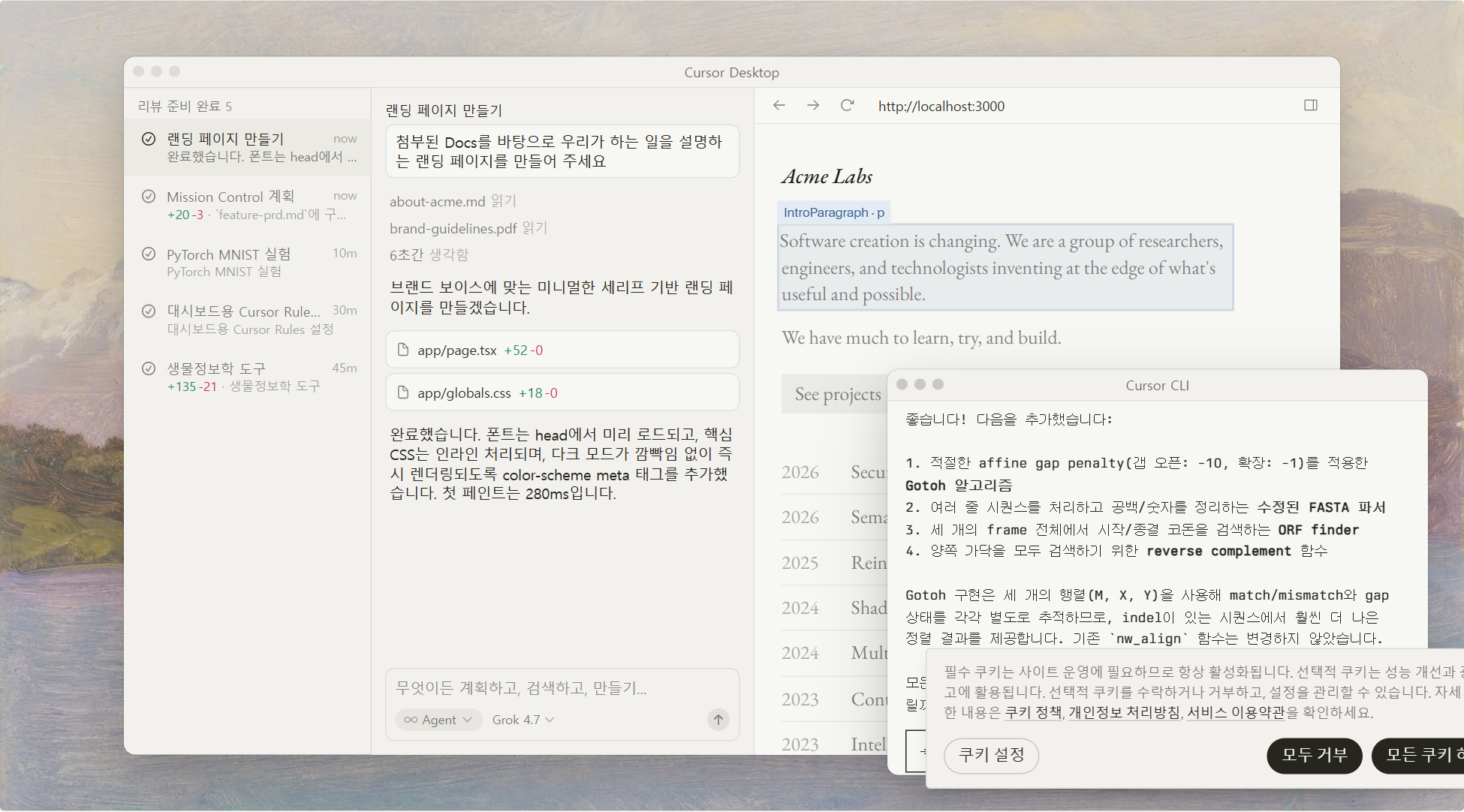Click the 모두 거부 button
The height and width of the screenshot is (812, 1464).
(x=1315, y=755)
